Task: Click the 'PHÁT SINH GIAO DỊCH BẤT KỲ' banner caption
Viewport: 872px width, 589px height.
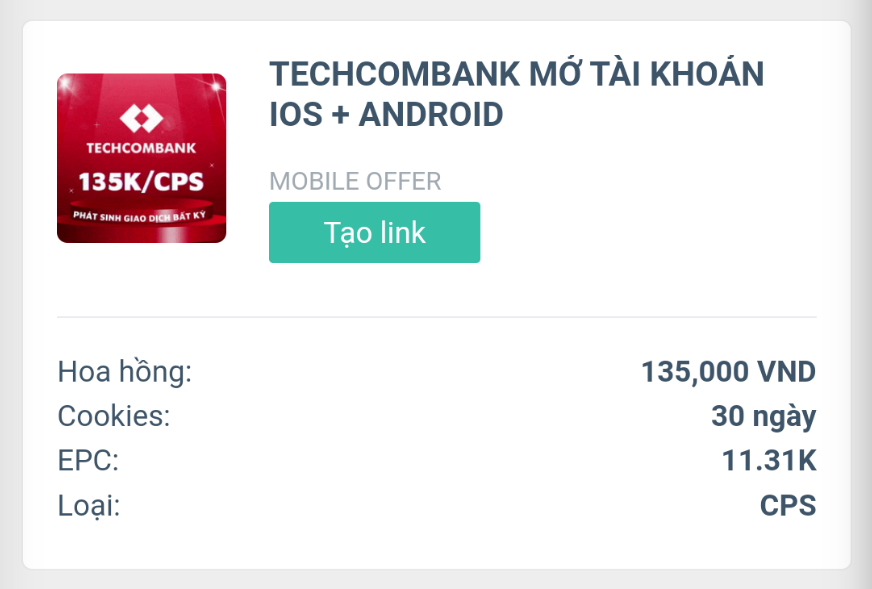Action: coord(141,216)
